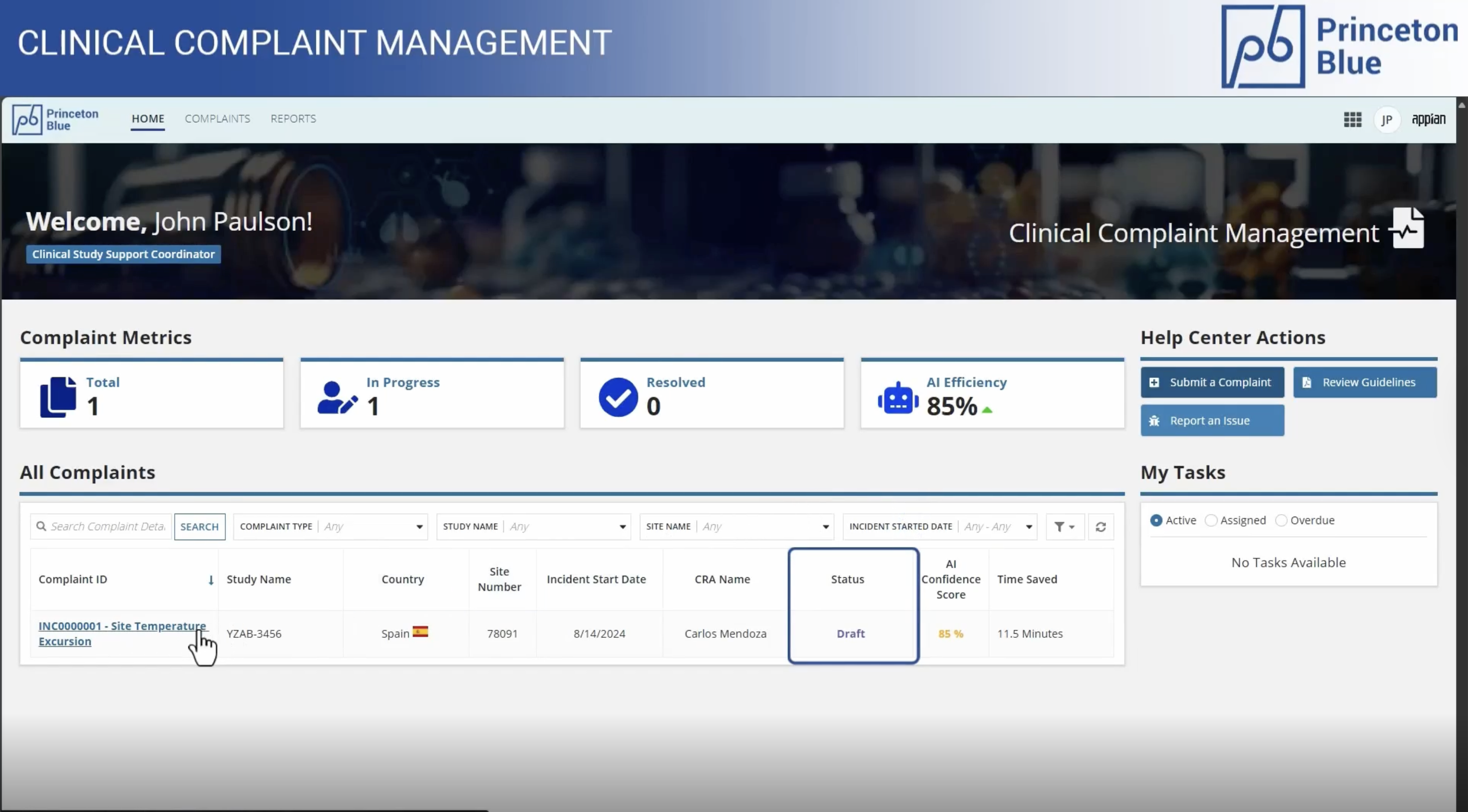Select the Assigned tasks radio button
1468x812 pixels.
(x=1211, y=520)
